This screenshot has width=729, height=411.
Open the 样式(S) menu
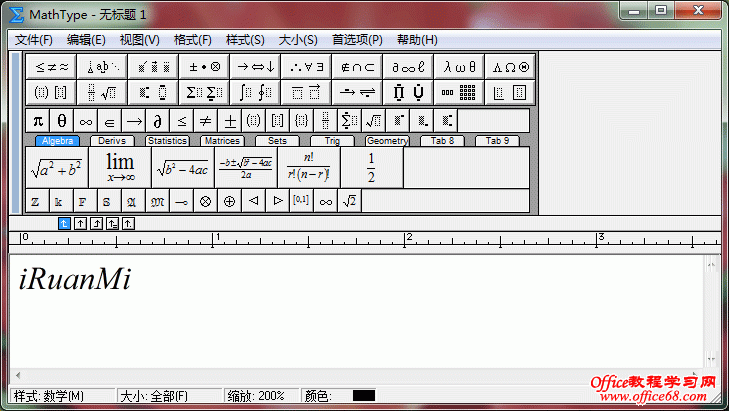[x=245, y=40]
